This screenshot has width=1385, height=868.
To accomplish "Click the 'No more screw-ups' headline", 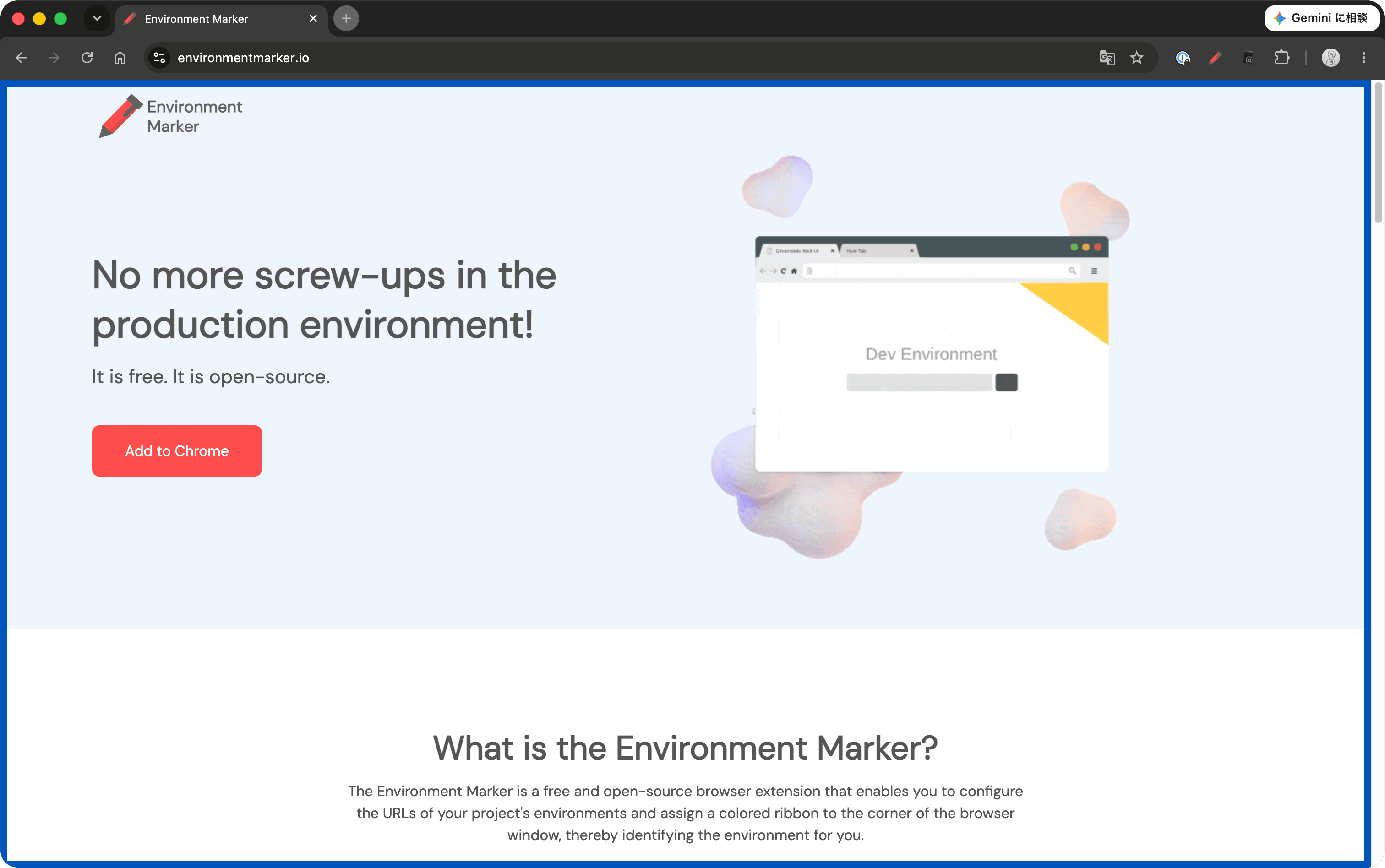I will click(x=324, y=300).
